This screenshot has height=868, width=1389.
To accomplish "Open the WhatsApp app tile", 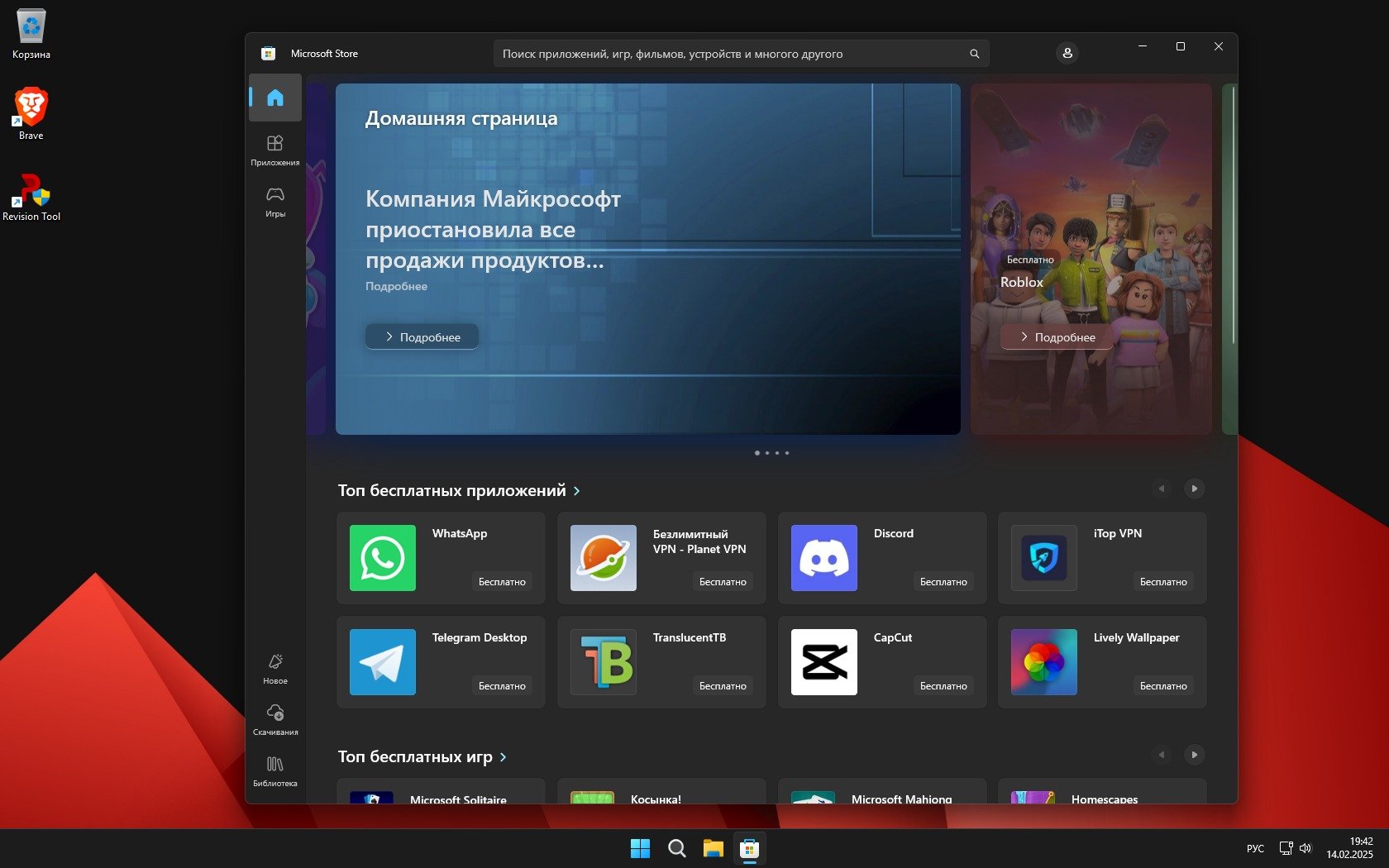I will click(x=441, y=558).
